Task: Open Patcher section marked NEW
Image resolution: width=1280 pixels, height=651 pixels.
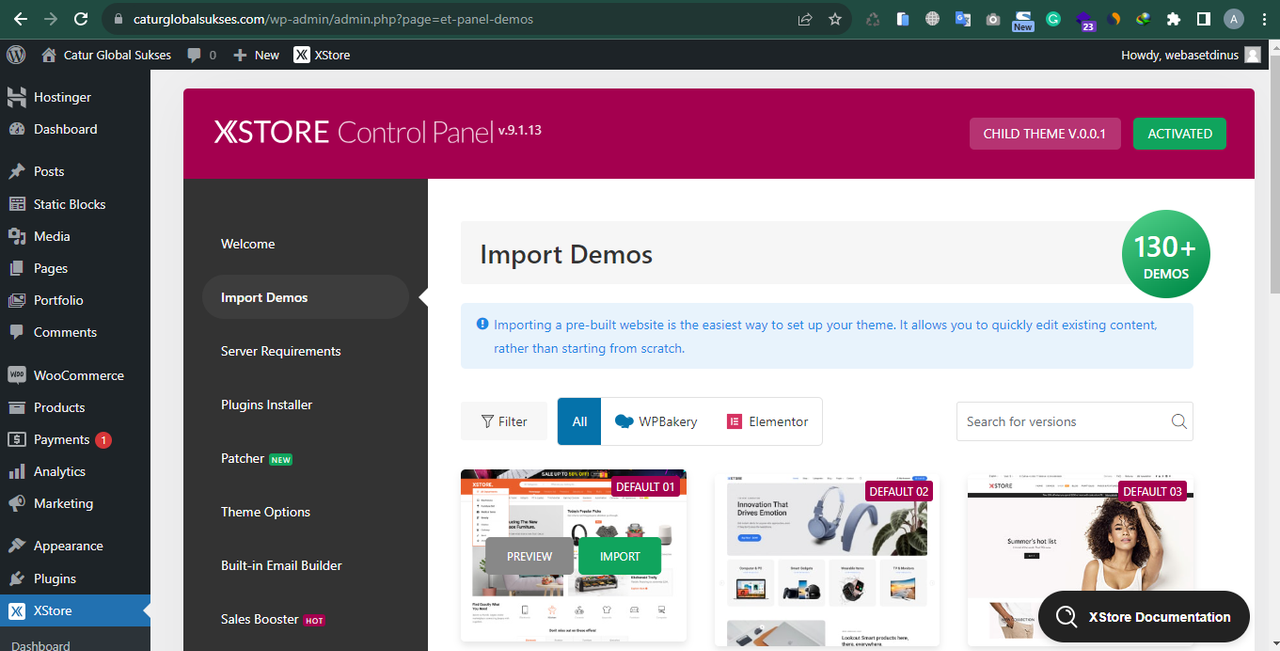Action: (x=256, y=458)
